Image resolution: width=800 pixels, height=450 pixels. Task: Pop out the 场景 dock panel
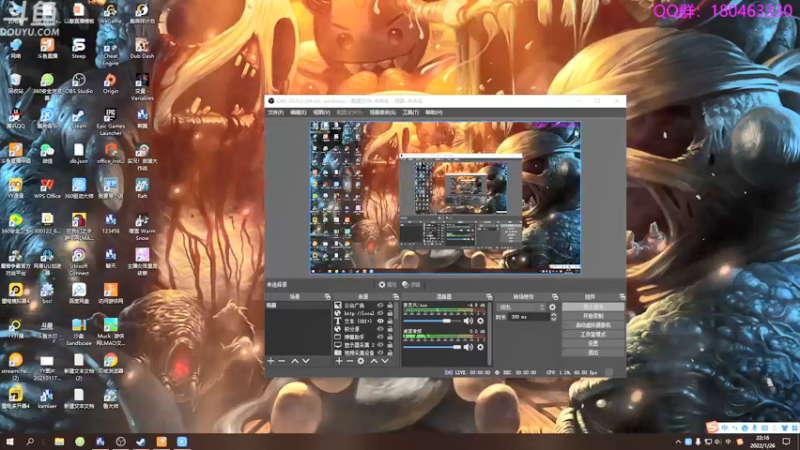(x=328, y=296)
